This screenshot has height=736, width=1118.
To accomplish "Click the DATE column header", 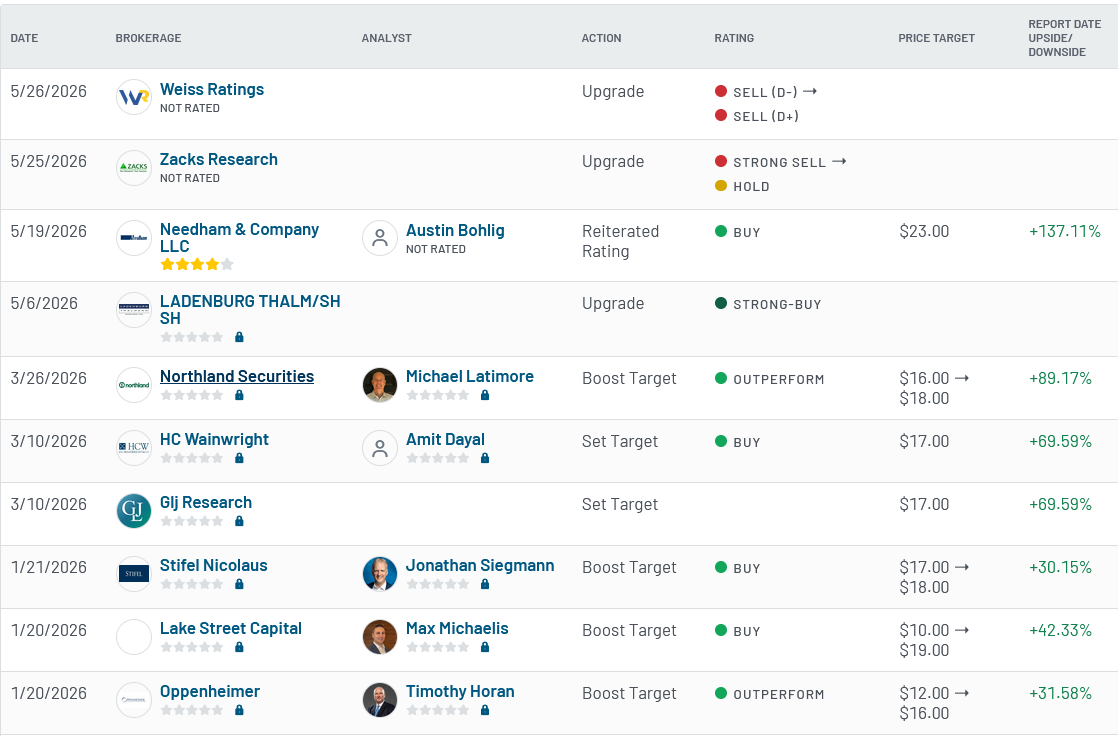I will (x=24, y=38).
